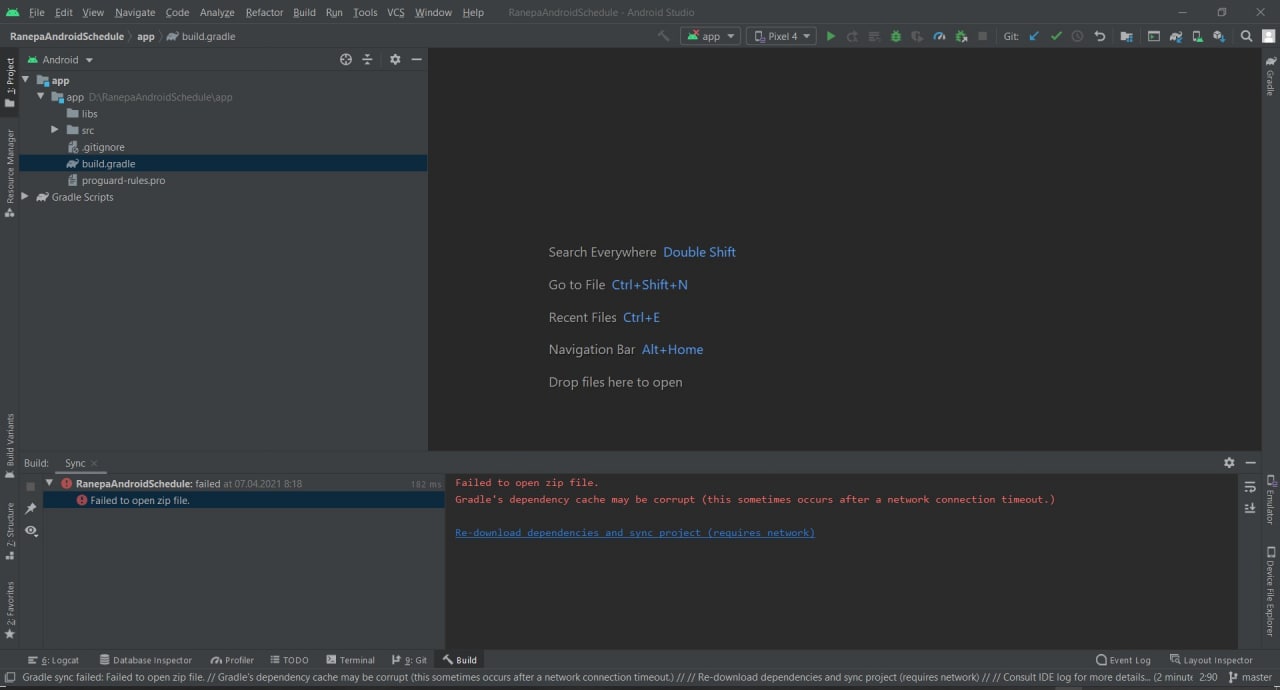
Task: Toggle tool window bars via status corner icon
Action: (9, 677)
